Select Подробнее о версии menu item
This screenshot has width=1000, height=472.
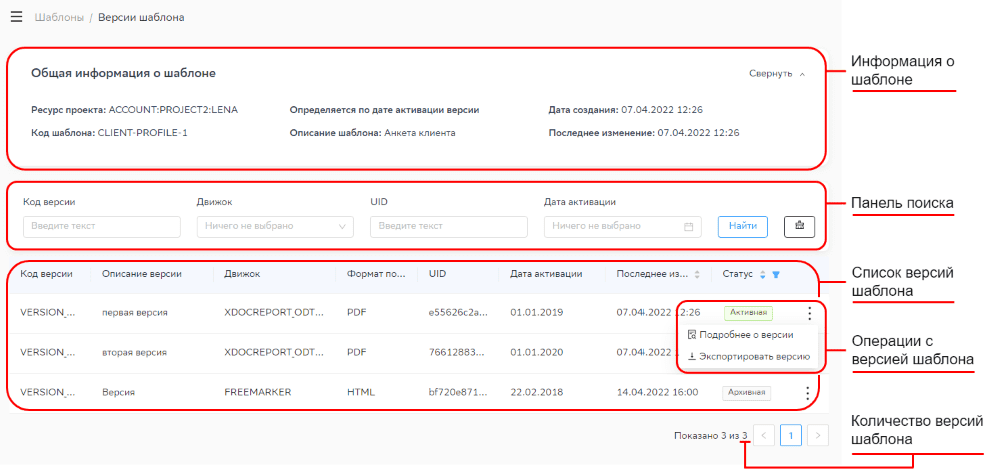[748, 335]
